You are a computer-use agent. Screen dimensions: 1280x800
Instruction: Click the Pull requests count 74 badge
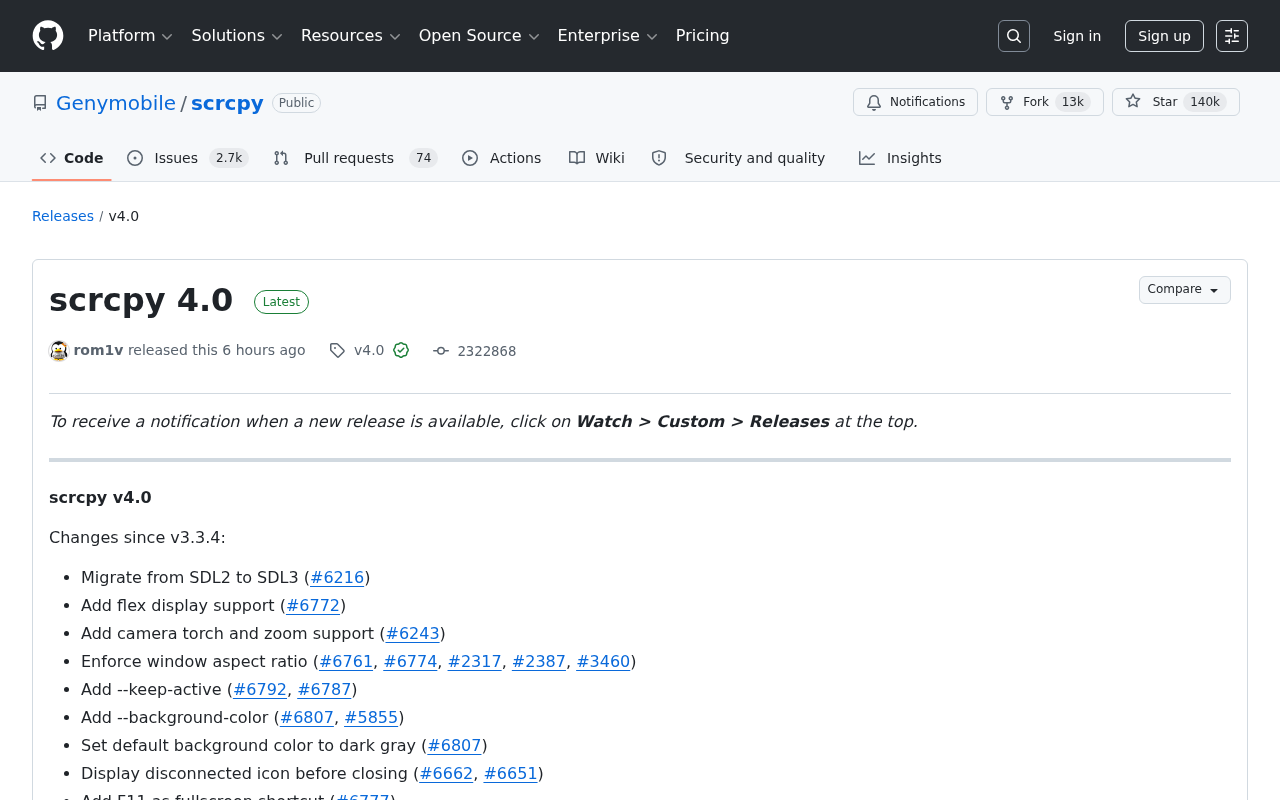point(424,158)
